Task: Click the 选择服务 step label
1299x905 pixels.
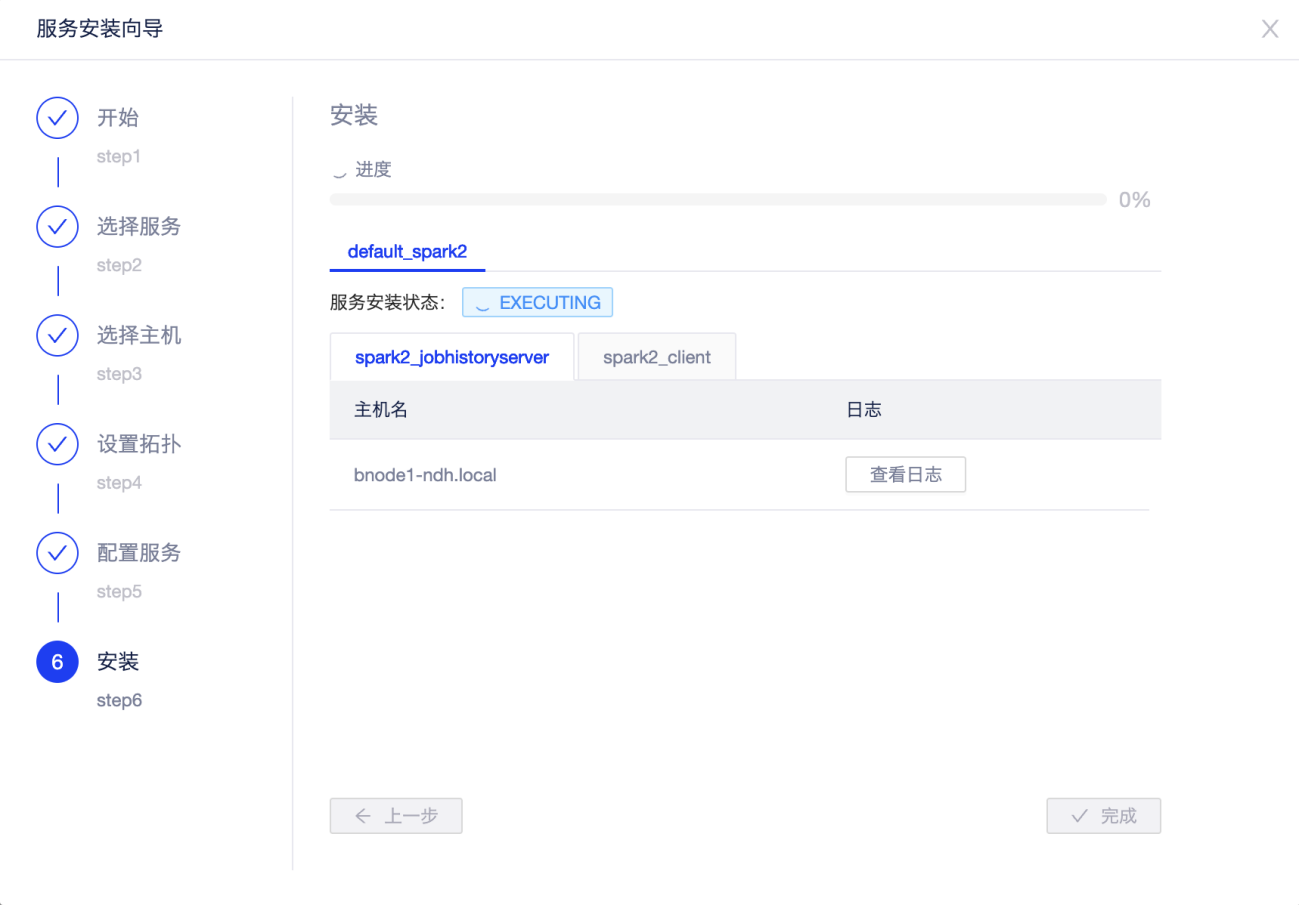Action: 139,227
